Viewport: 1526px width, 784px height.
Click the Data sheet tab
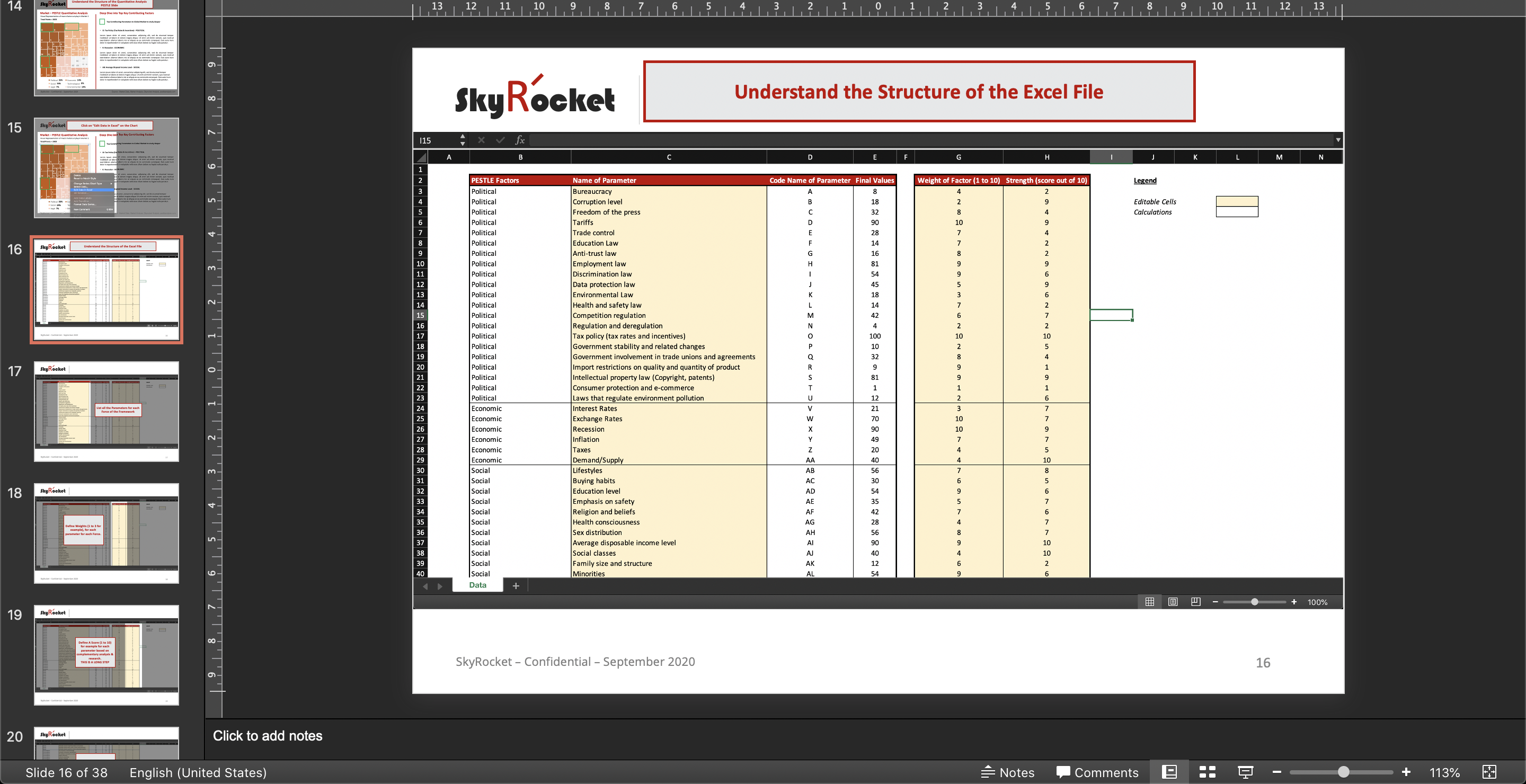point(477,585)
